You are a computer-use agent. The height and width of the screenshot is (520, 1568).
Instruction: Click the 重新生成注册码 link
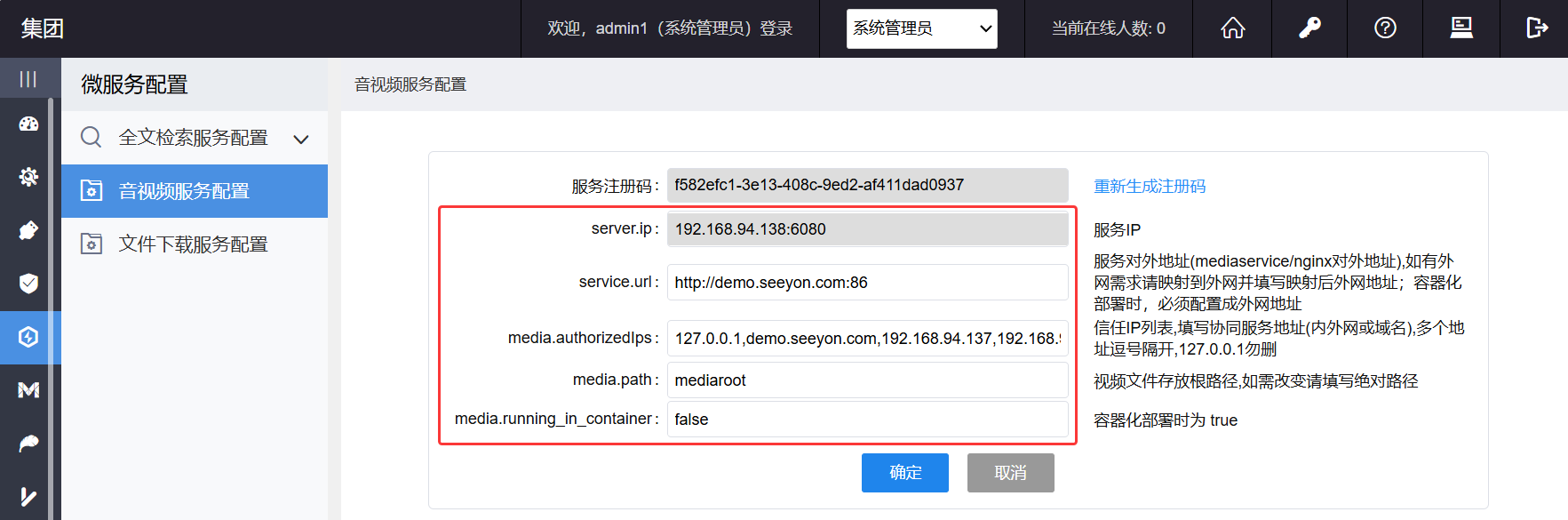click(1150, 186)
